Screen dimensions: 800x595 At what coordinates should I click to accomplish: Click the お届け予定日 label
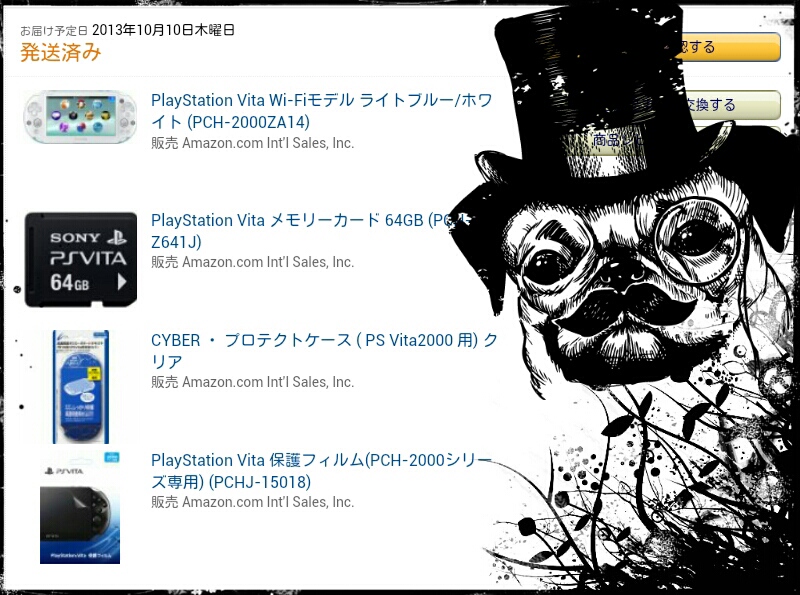pos(54,31)
